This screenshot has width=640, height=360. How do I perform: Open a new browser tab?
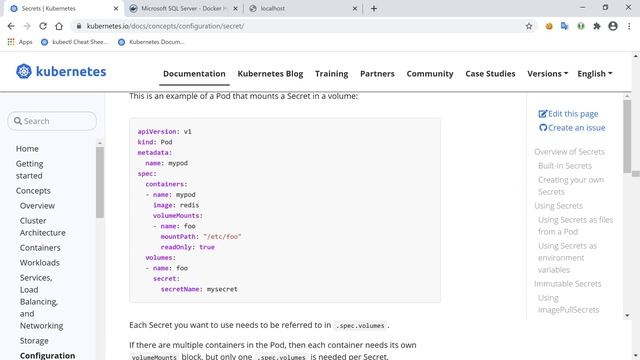(x=374, y=9)
